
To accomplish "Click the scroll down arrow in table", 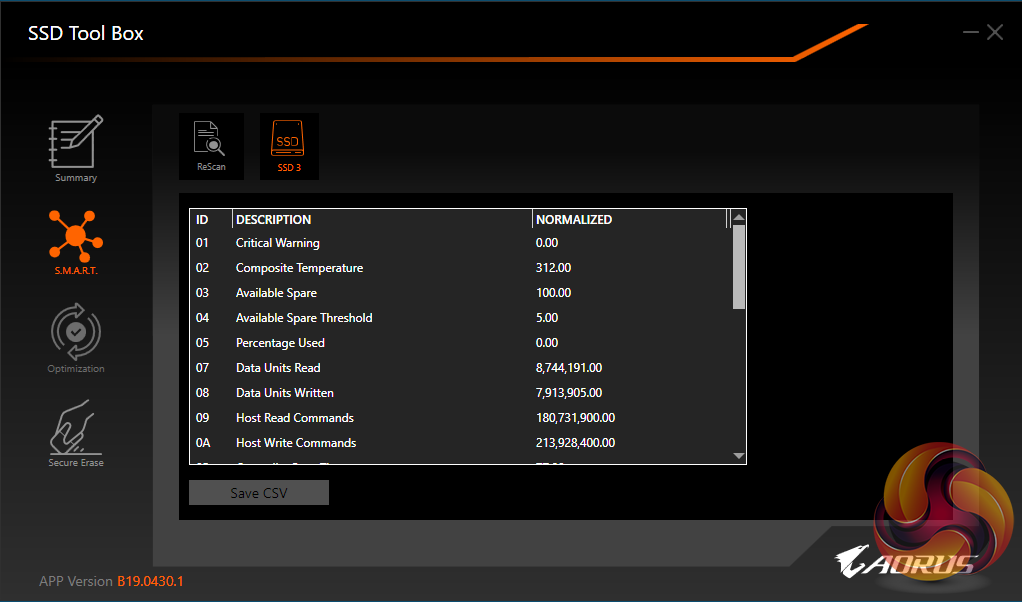I will 738,455.
